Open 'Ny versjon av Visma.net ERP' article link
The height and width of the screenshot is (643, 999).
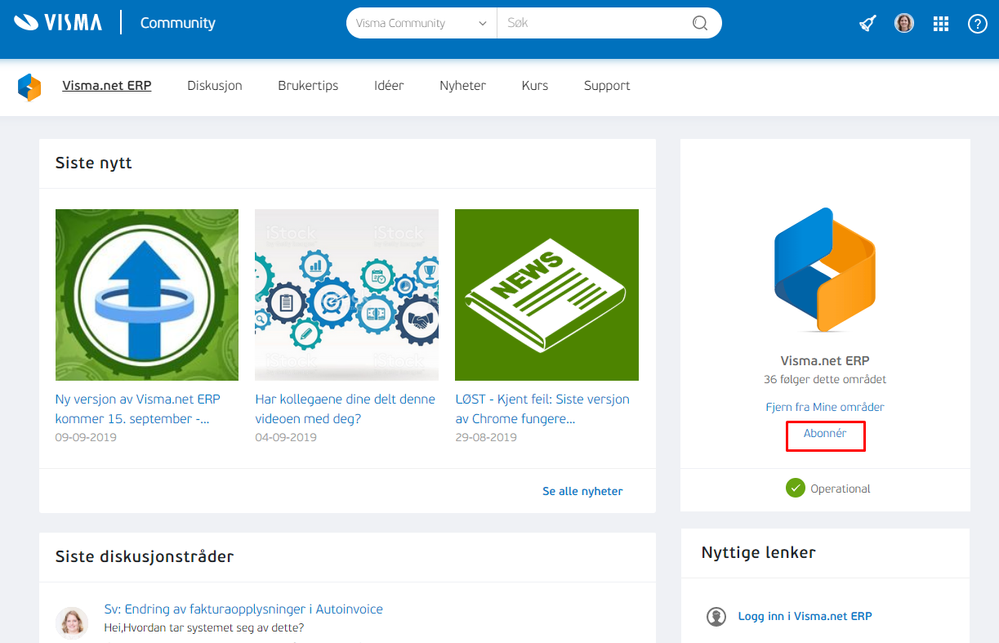tap(138, 408)
